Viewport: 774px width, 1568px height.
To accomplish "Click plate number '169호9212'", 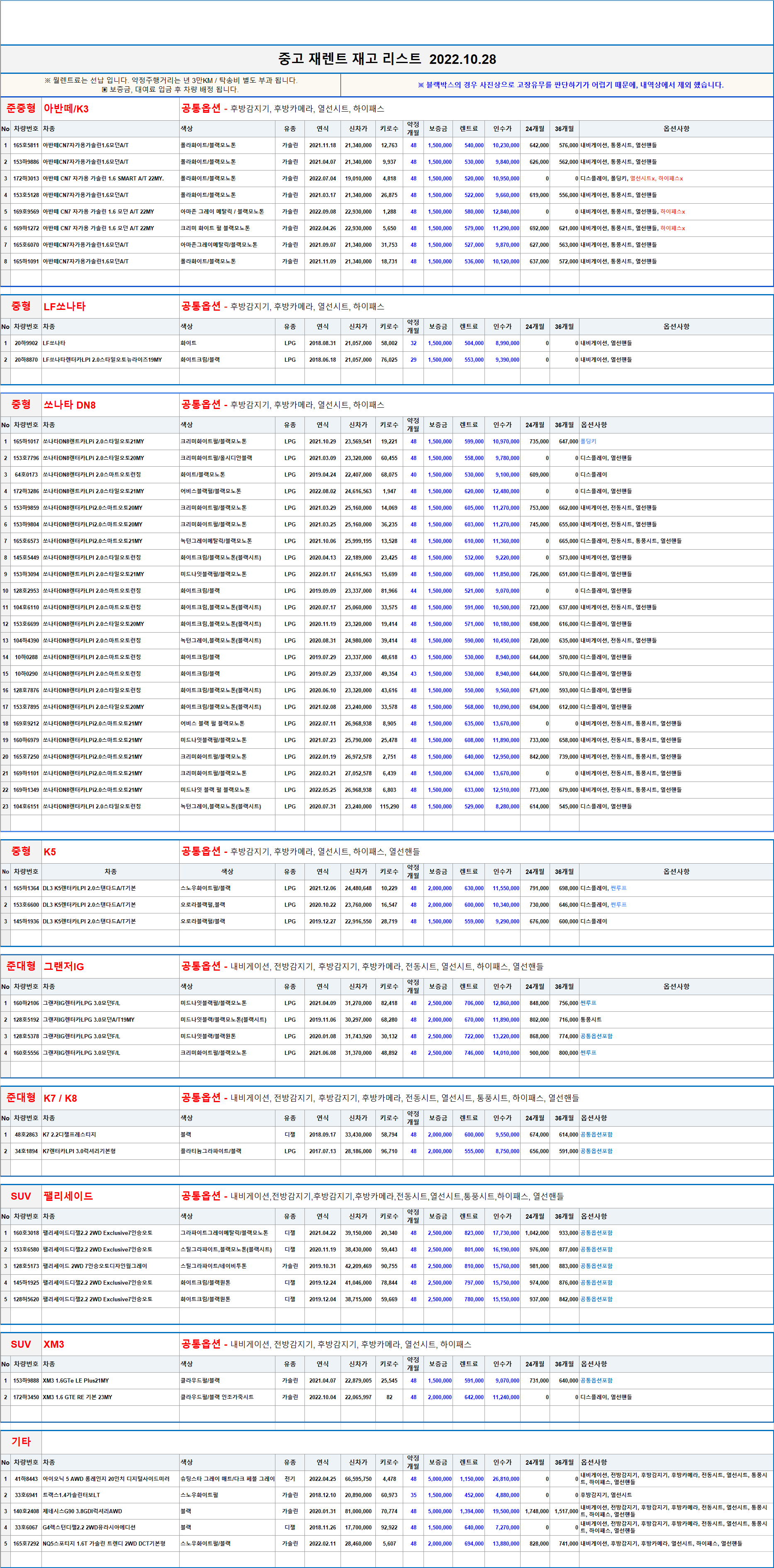I will click(x=26, y=724).
